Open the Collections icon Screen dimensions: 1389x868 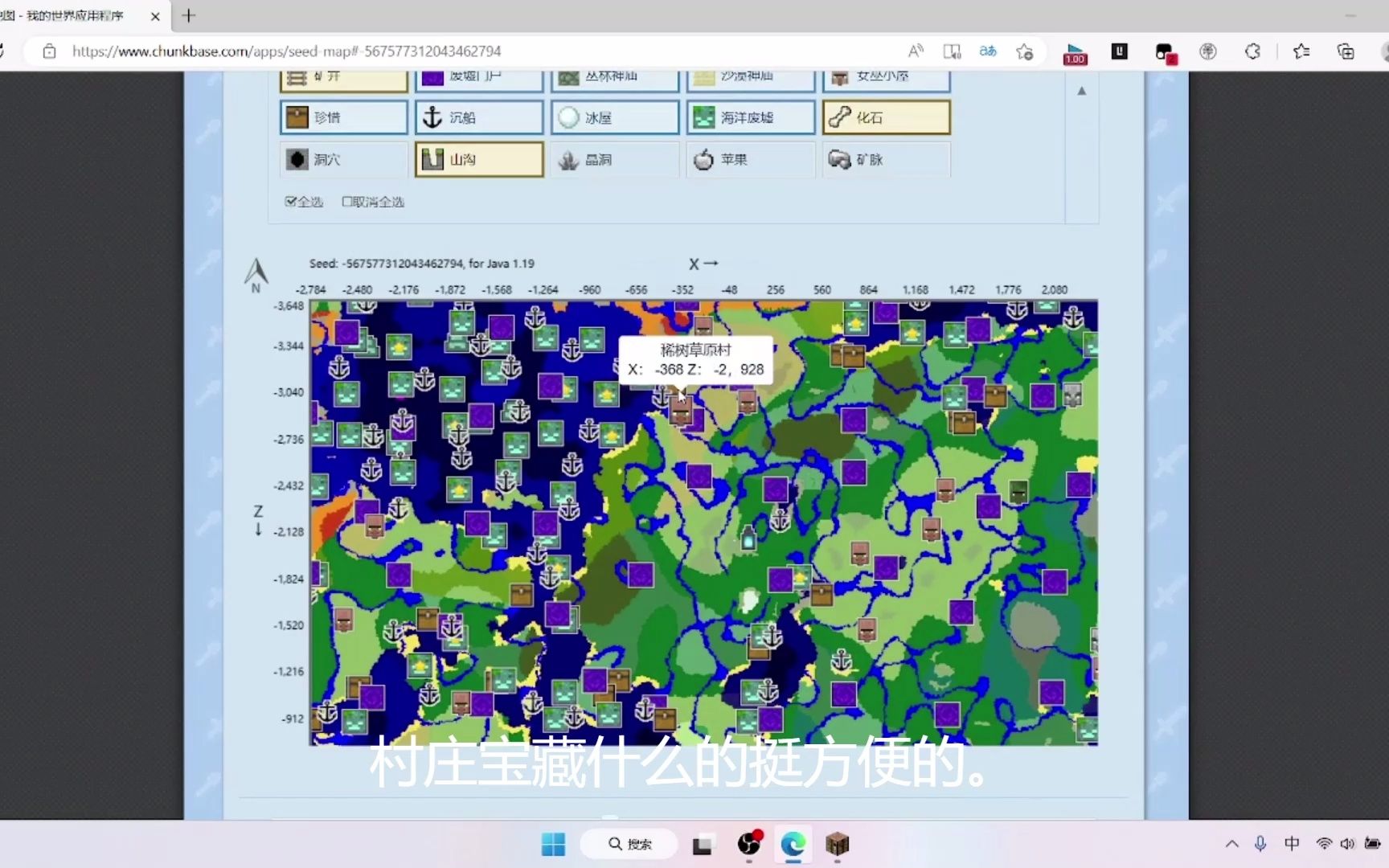1346,51
